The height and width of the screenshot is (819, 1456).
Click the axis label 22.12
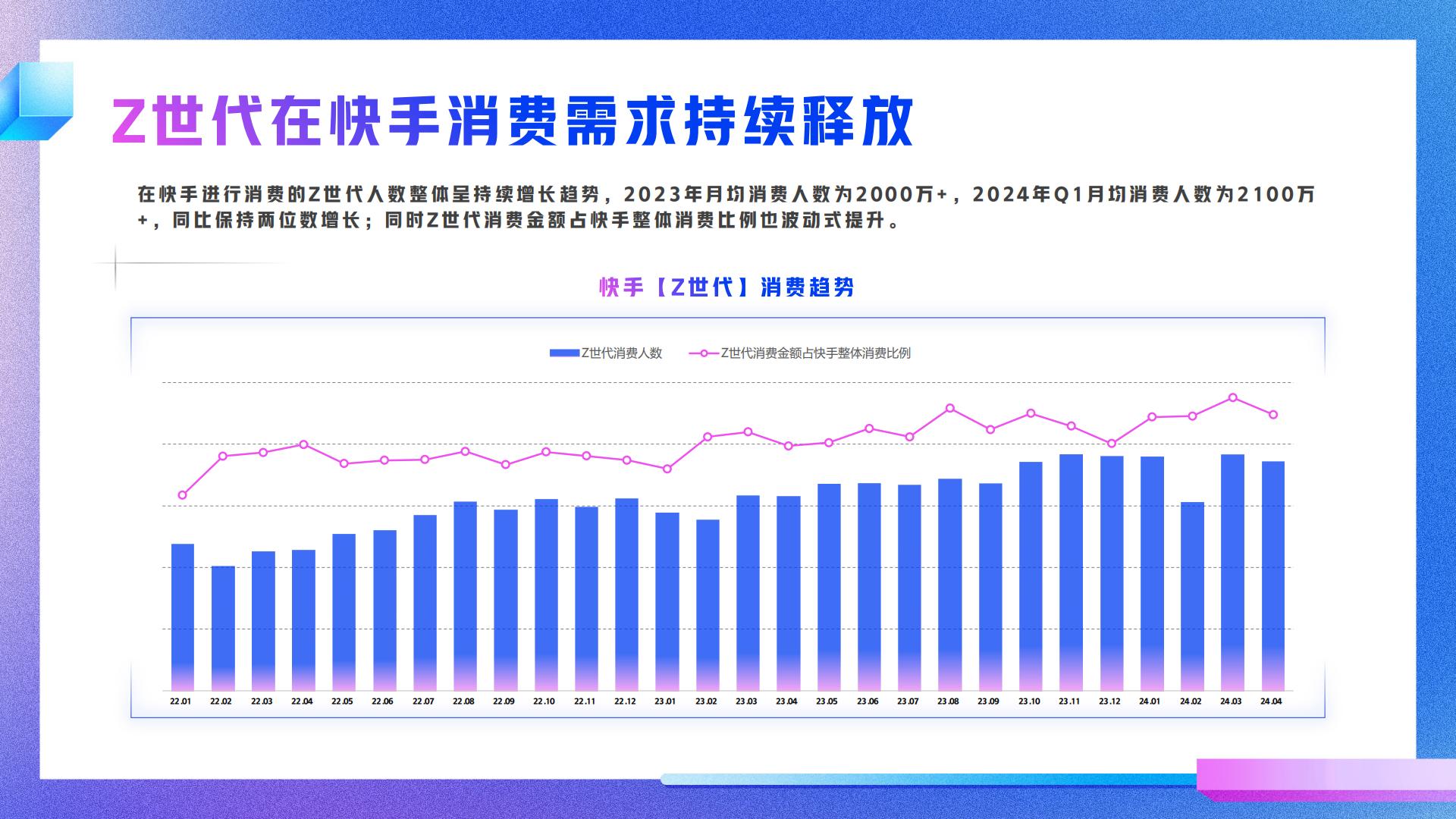[625, 701]
